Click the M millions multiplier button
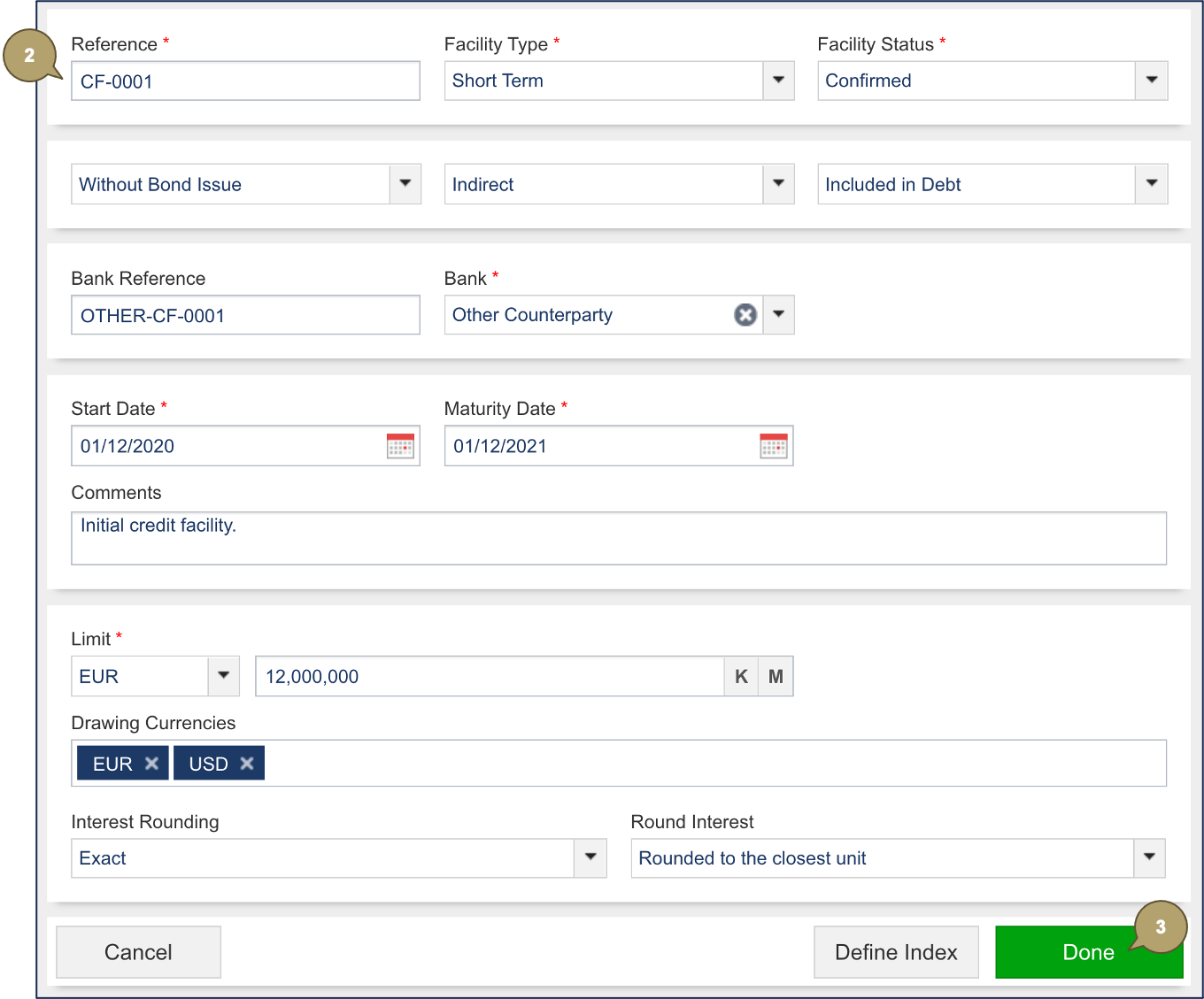Image resolution: width=1204 pixels, height=999 pixels. click(776, 677)
